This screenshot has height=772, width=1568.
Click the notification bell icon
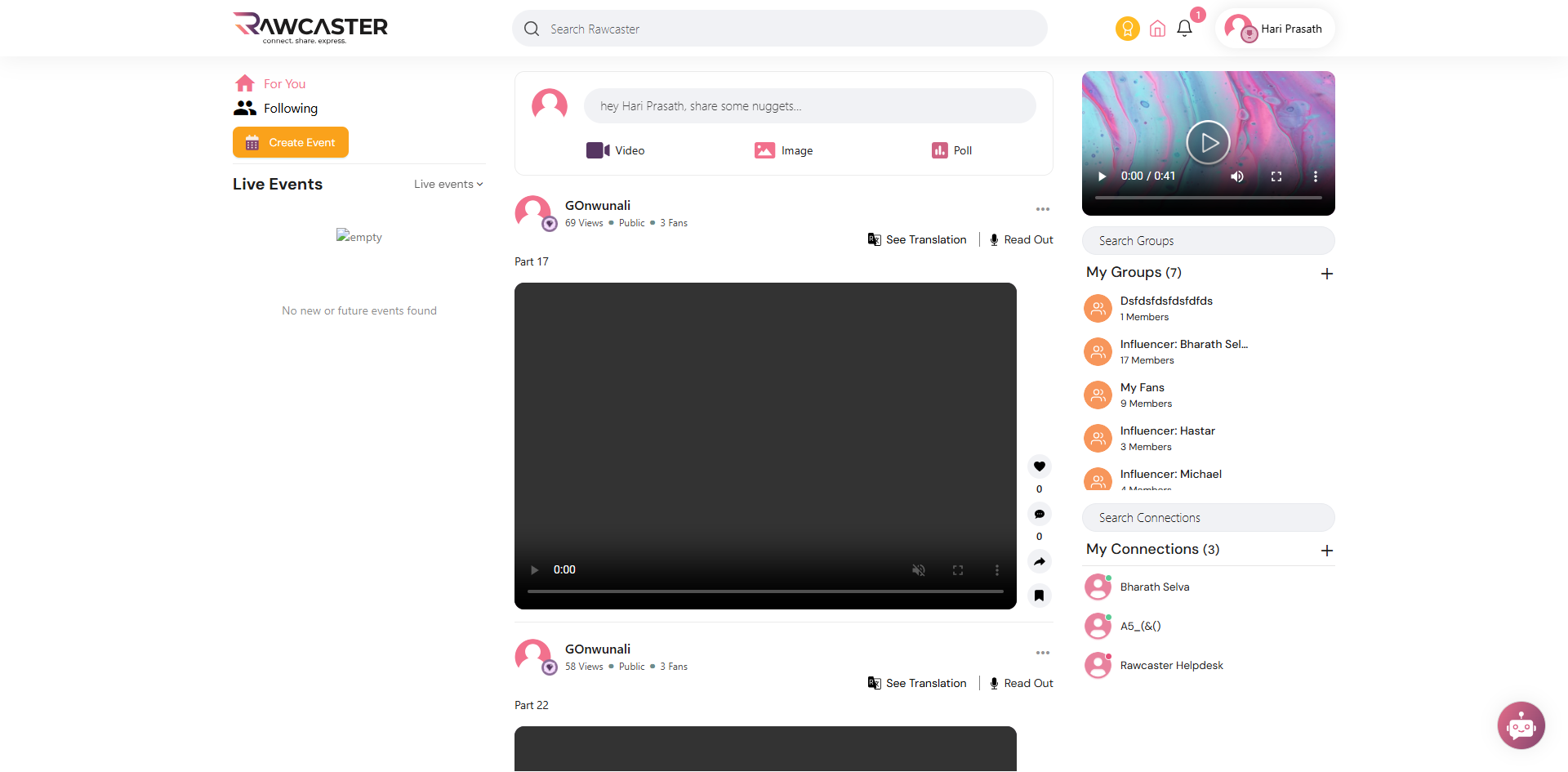1184,29
